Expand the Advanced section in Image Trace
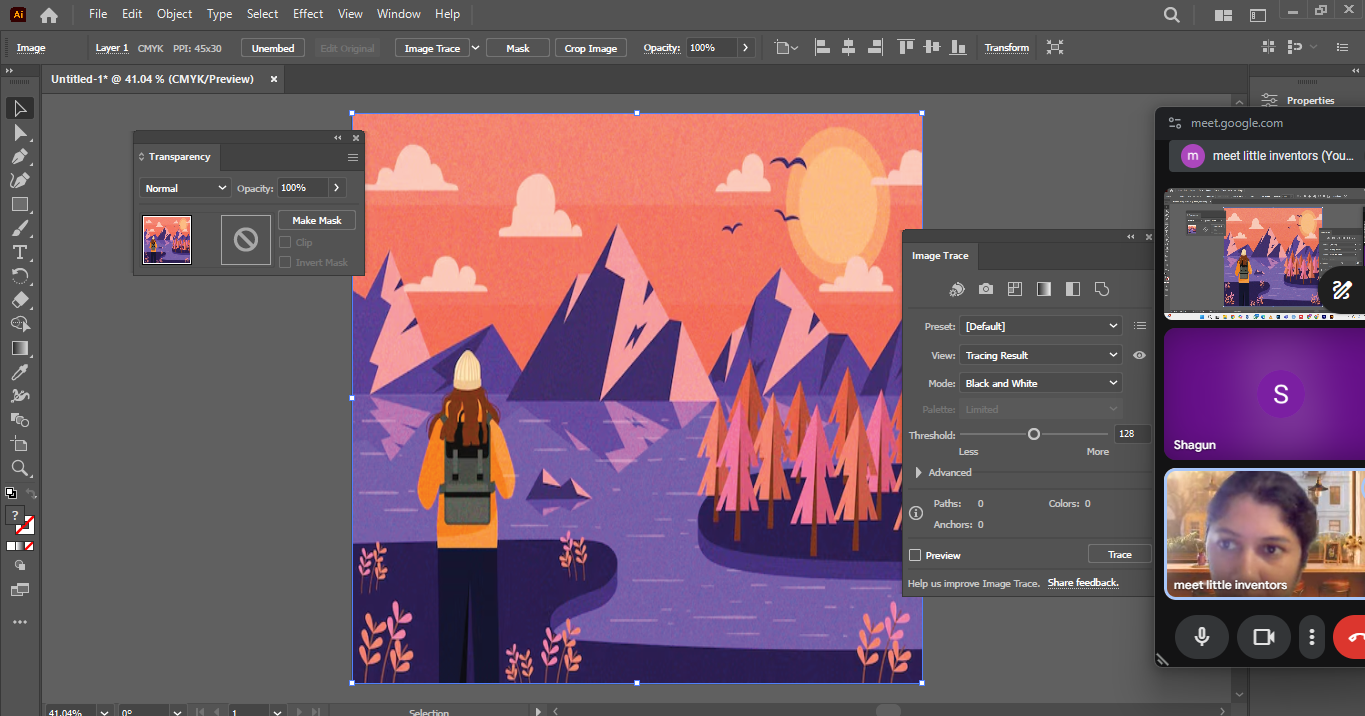The height and width of the screenshot is (716, 1365). 919,473
